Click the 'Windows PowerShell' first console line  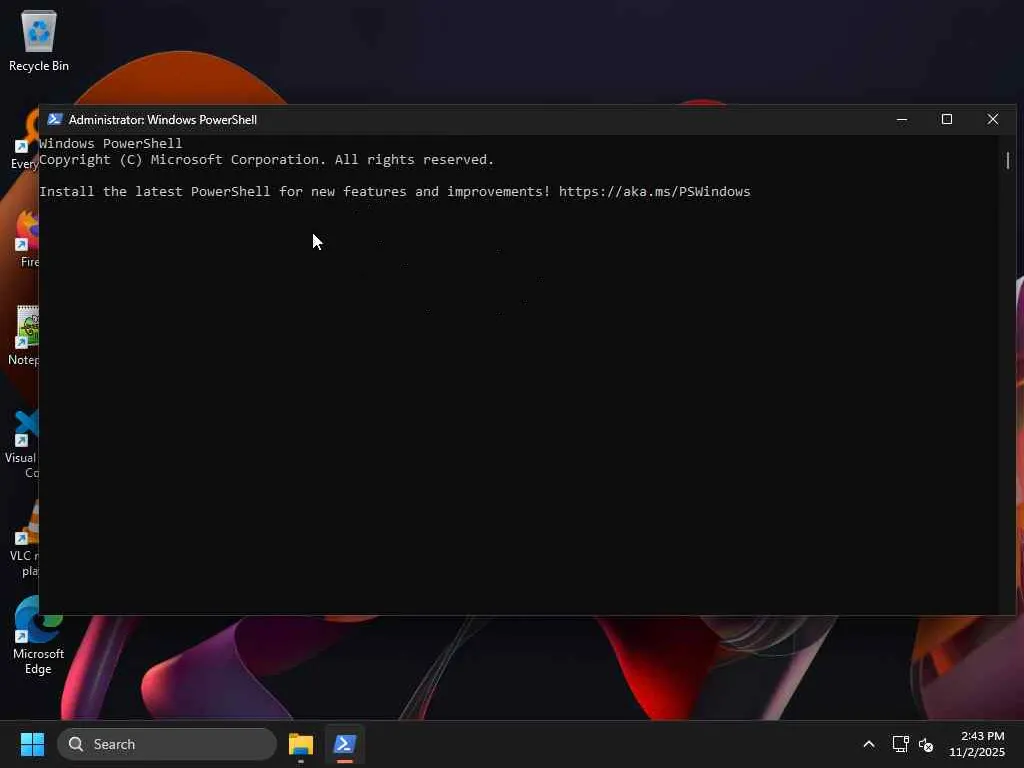tap(110, 143)
